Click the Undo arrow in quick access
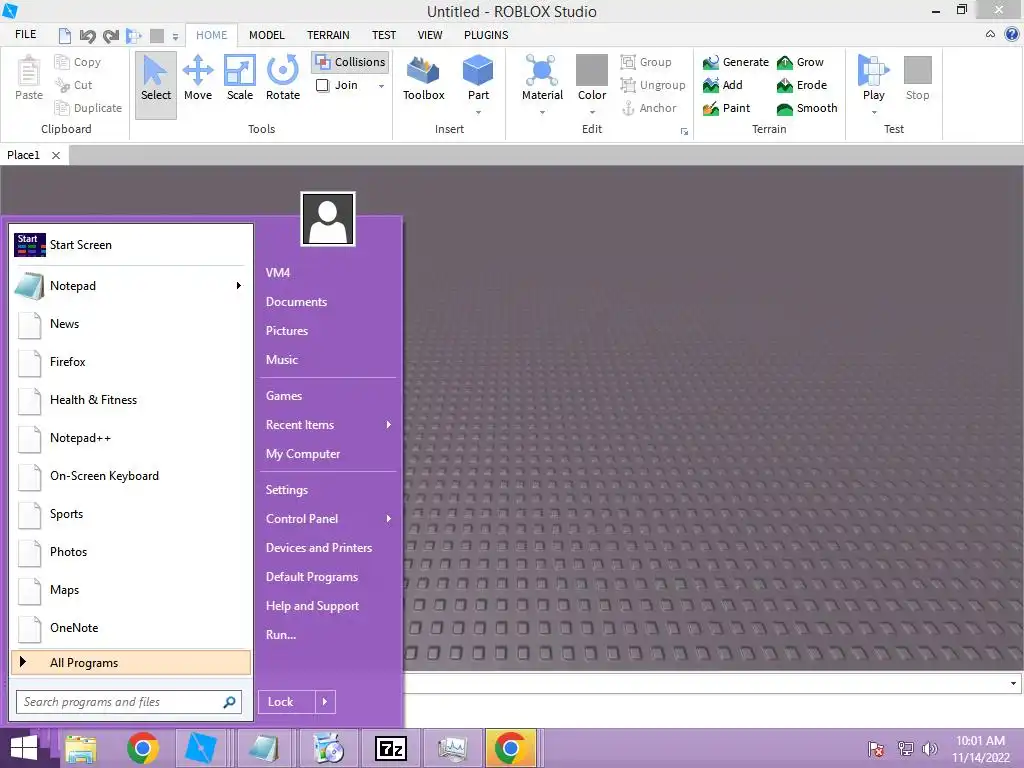Image resolution: width=1024 pixels, height=768 pixels. click(87, 35)
